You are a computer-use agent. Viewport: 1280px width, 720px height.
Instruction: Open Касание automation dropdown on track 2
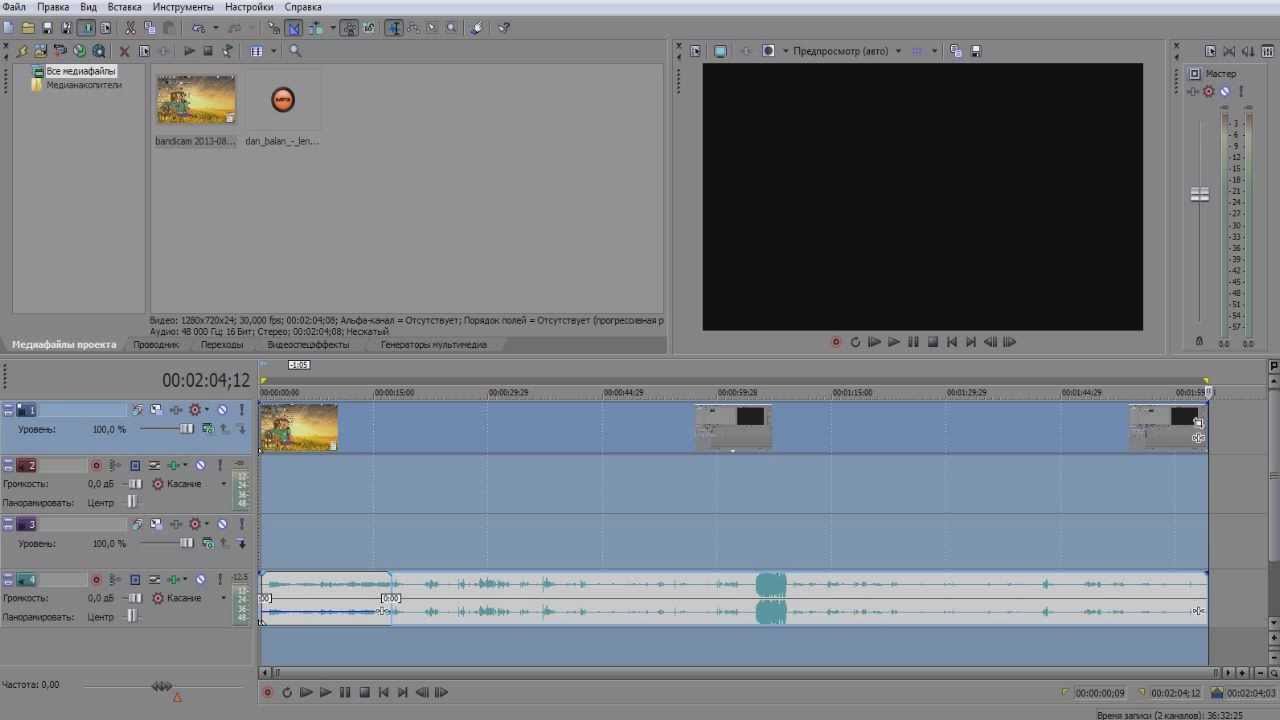pos(224,484)
